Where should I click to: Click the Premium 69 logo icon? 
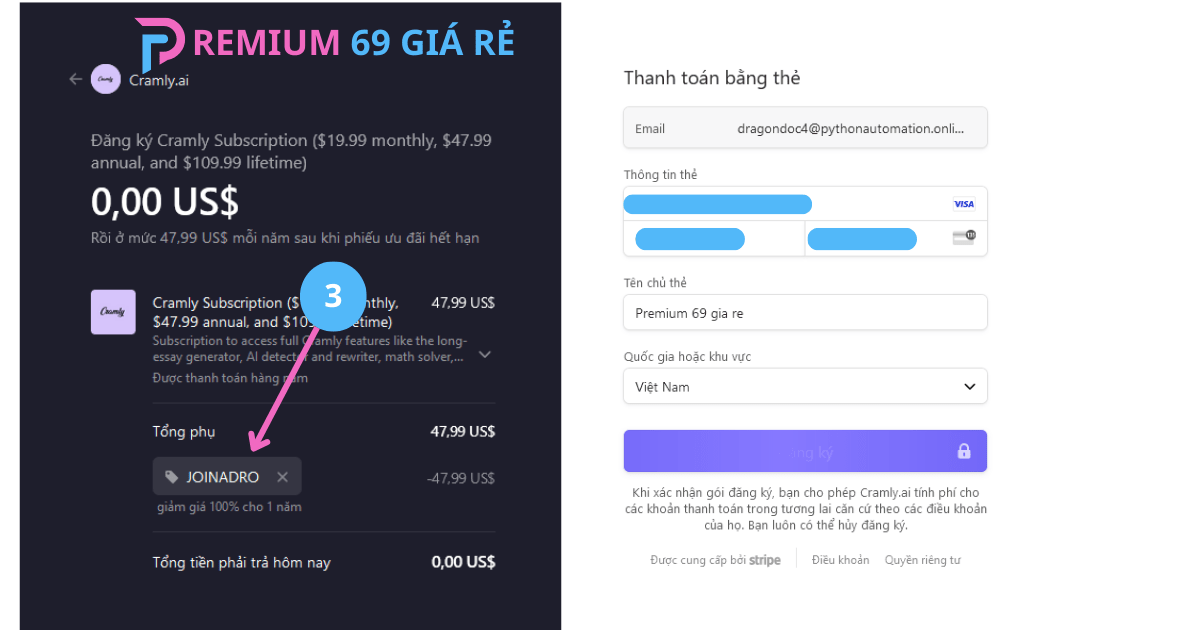point(159,44)
